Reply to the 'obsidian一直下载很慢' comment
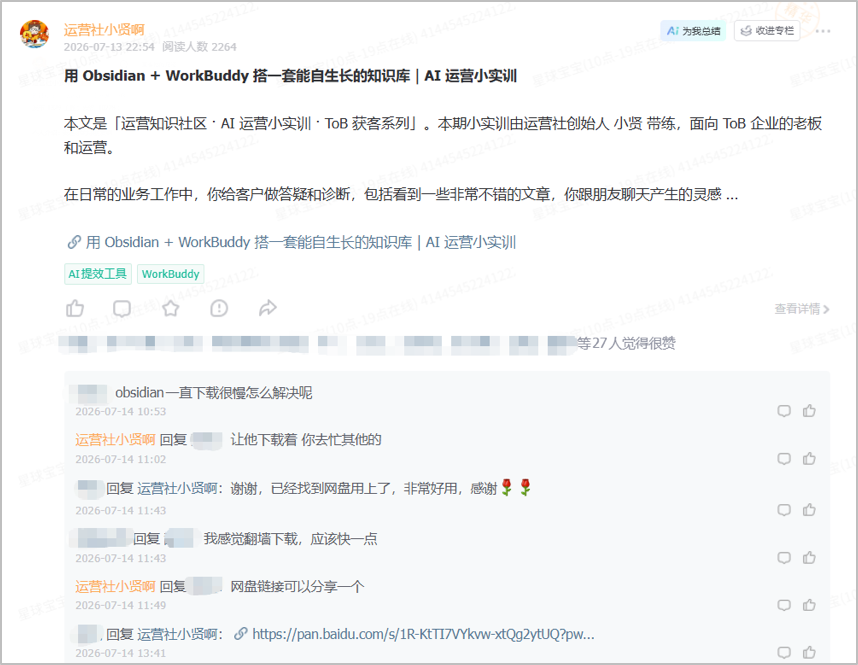Image resolution: width=858 pixels, height=665 pixels. [784, 411]
